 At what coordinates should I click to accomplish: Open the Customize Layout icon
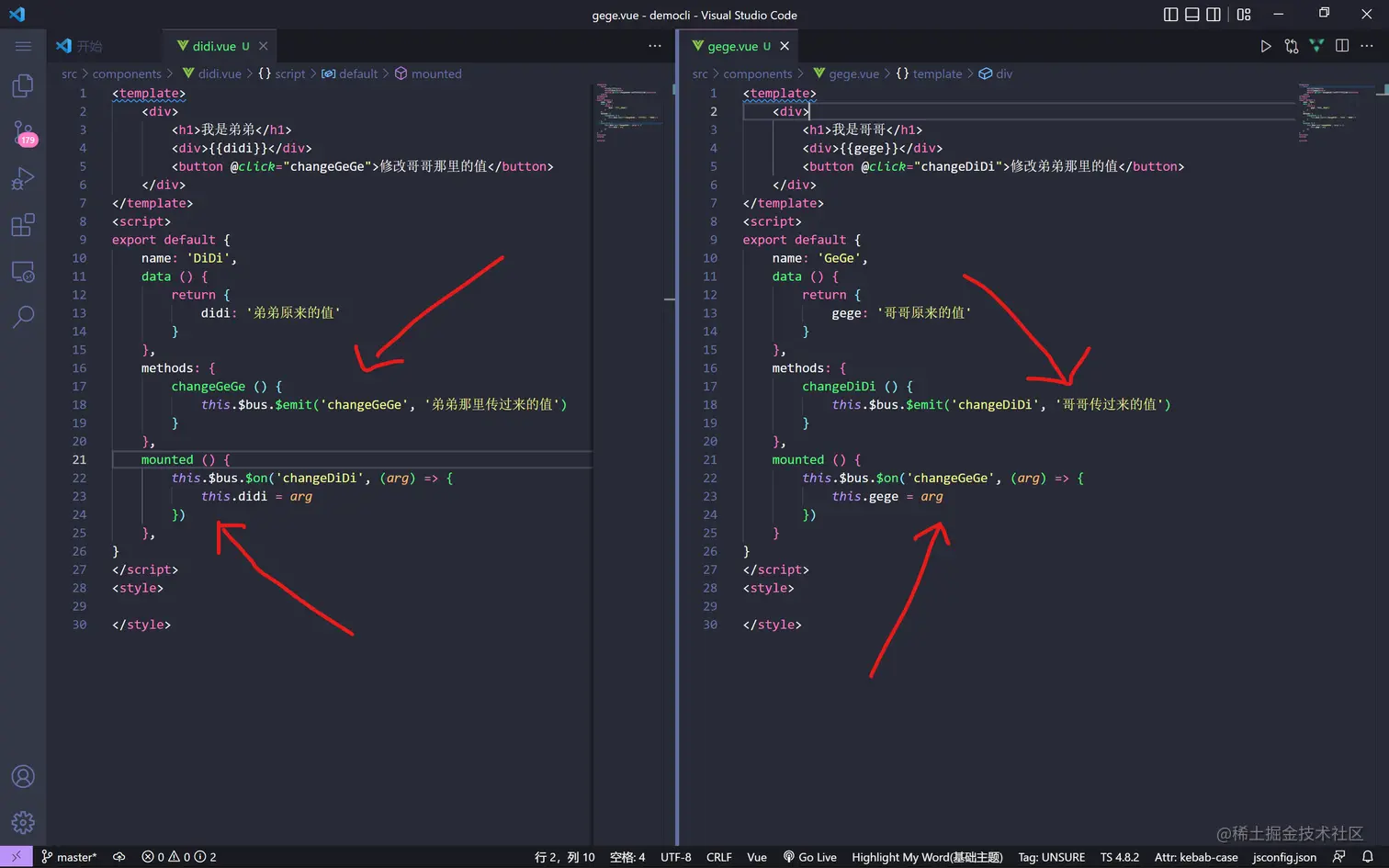click(1244, 14)
